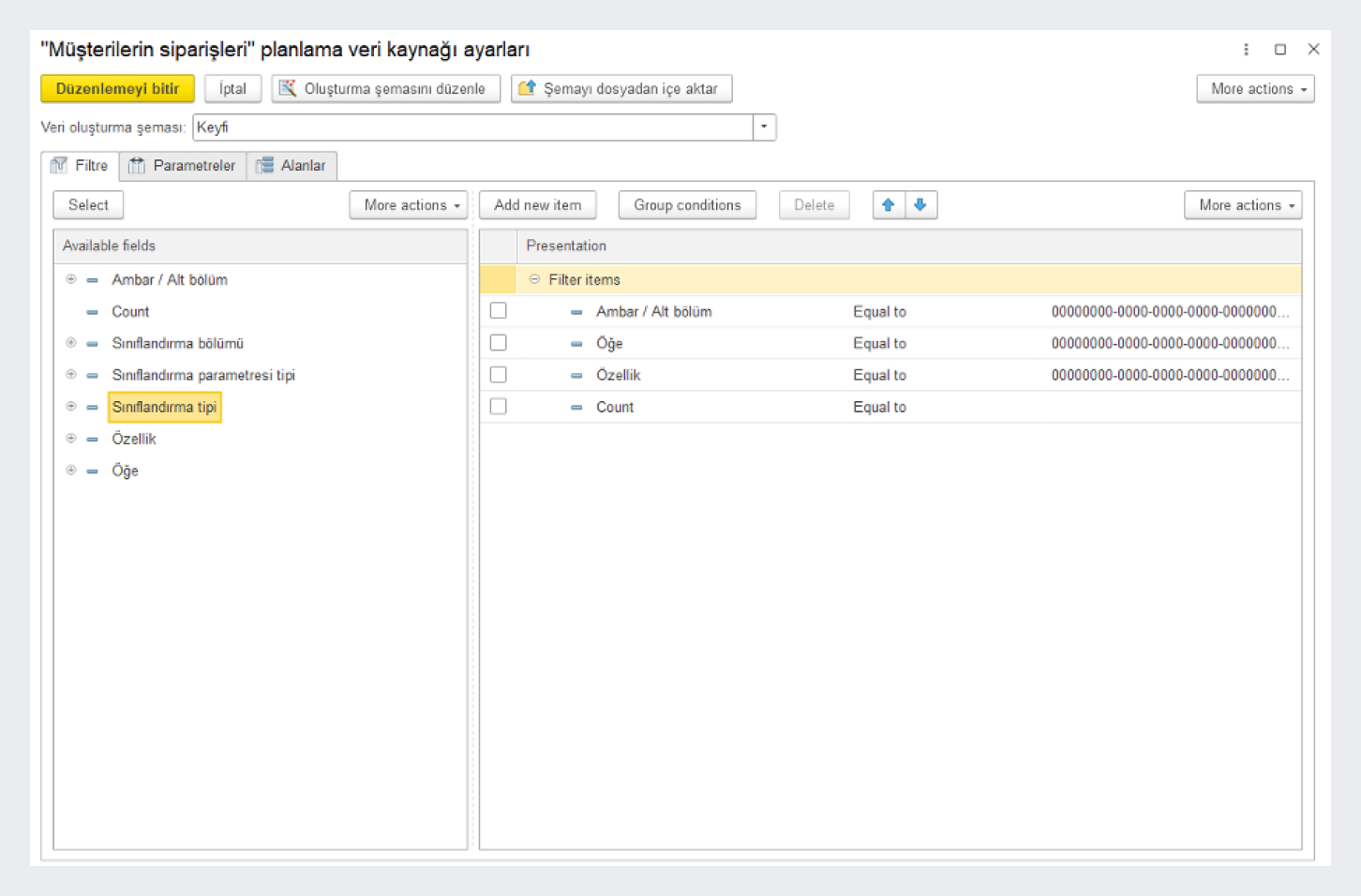Screen dimensions: 1361x896
Task: Click the Add new item button
Action: 537,205
